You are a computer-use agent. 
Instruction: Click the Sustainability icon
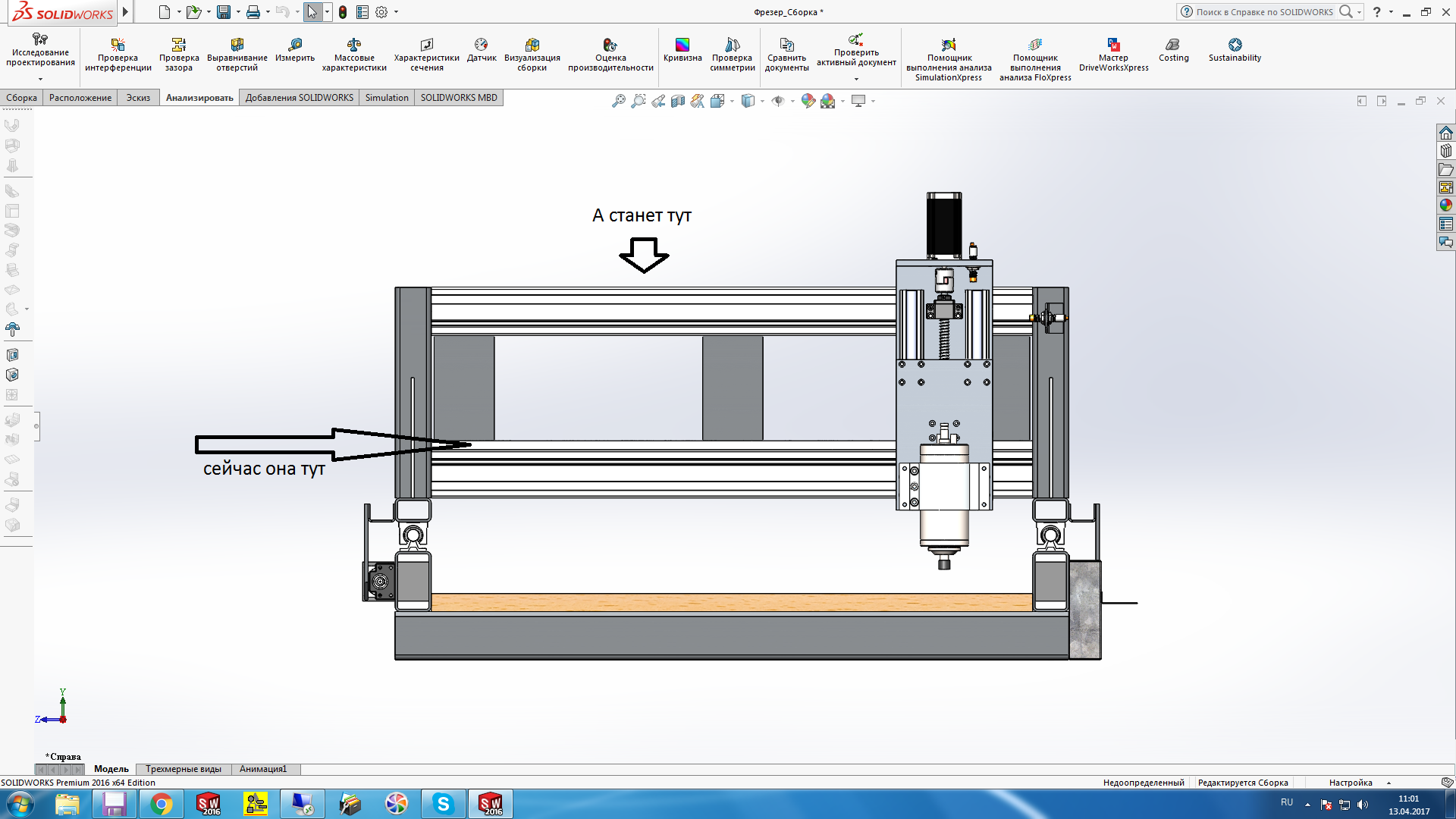[1235, 50]
